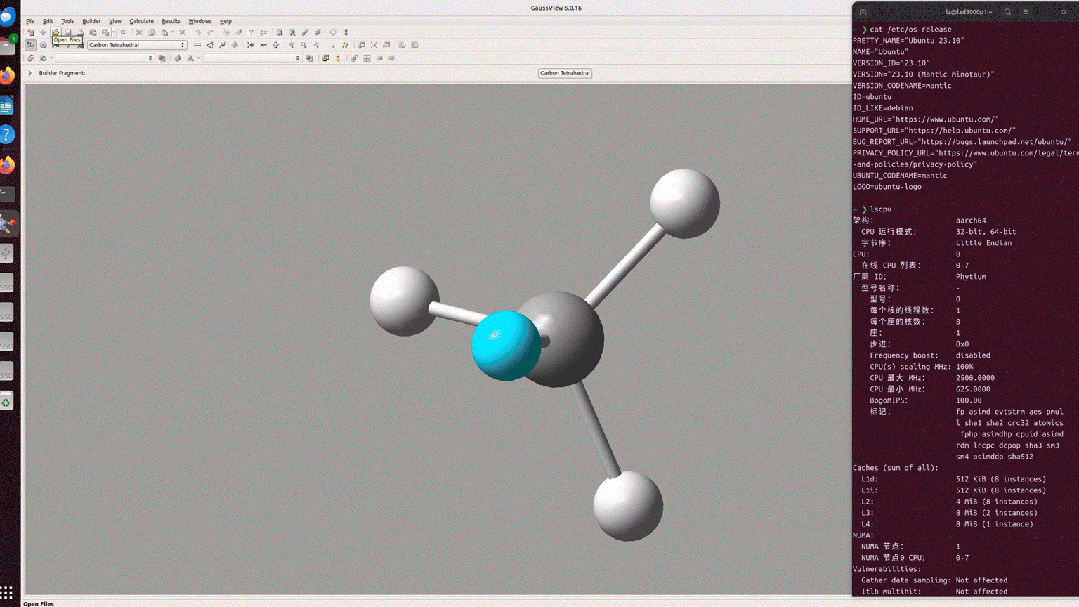The width and height of the screenshot is (1079, 607).
Task: Select the Modify Angle tool
Action: pyautogui.click(x=211, y=45)
